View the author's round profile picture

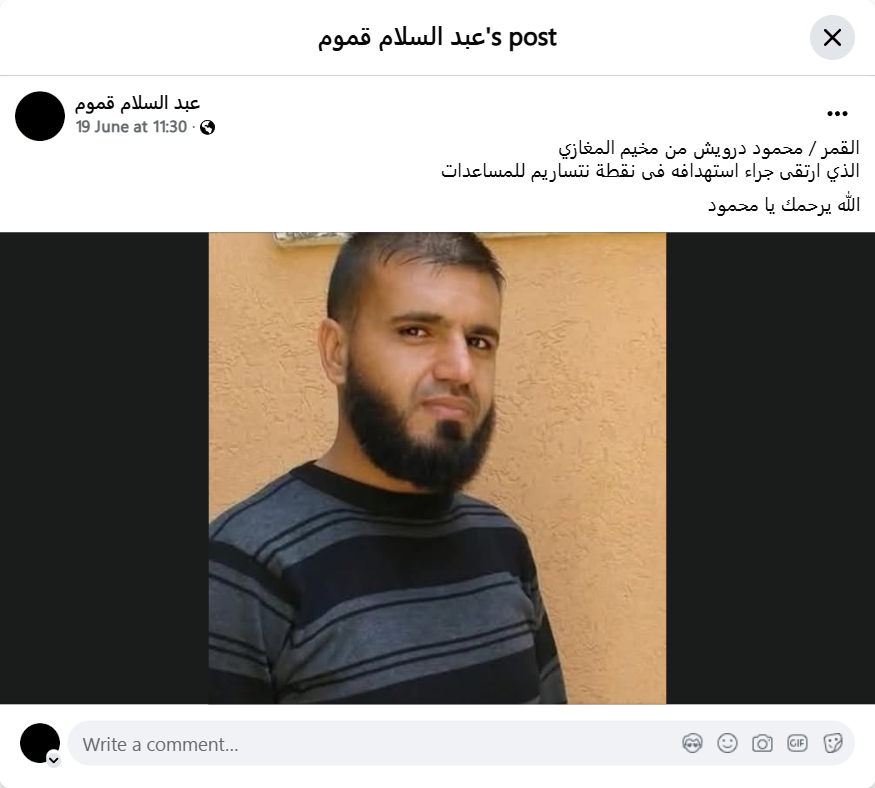tap(40, 116)
